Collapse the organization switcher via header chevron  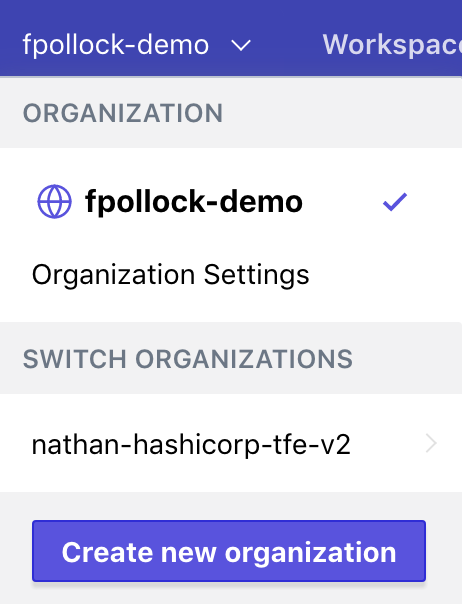click(x=241, y=45)
